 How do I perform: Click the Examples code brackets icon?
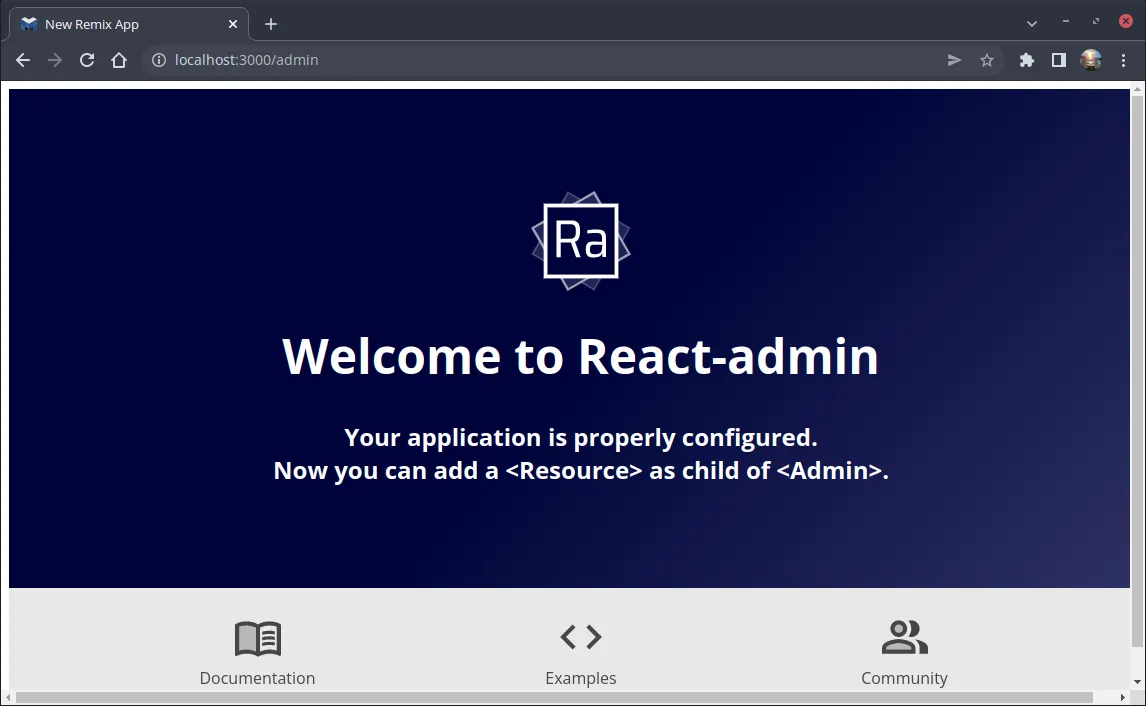click(x=580, y=637)
